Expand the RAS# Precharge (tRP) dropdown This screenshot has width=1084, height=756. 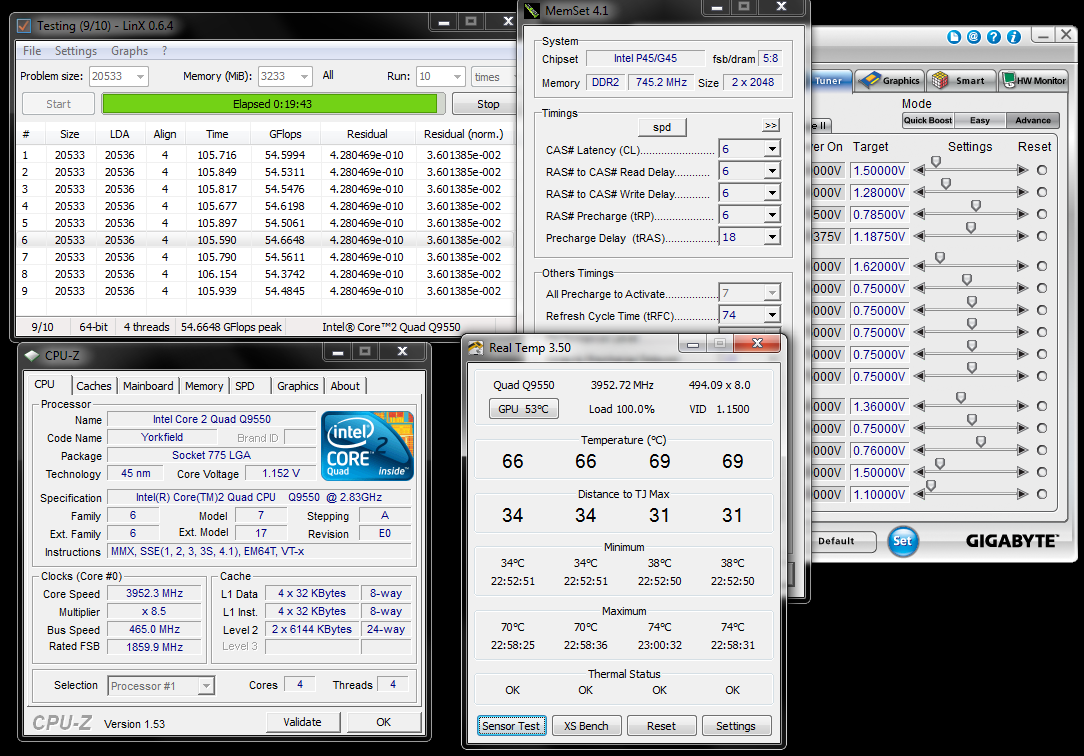pos(772,216)
